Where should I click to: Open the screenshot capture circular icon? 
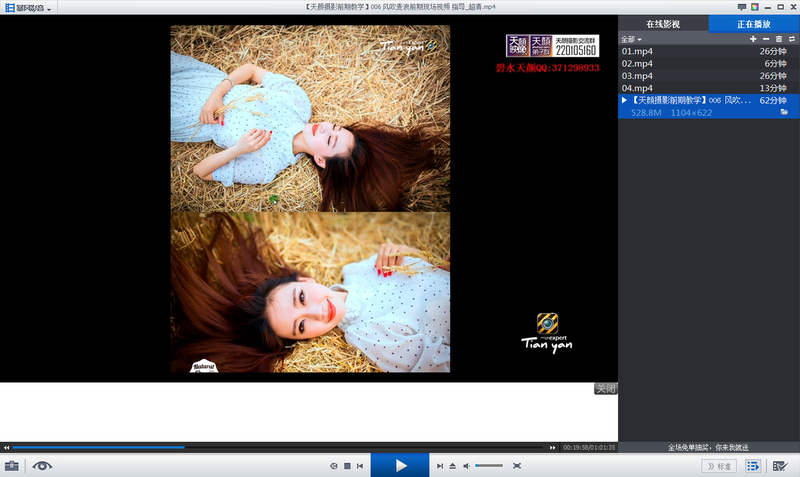[x=334, y=466]
